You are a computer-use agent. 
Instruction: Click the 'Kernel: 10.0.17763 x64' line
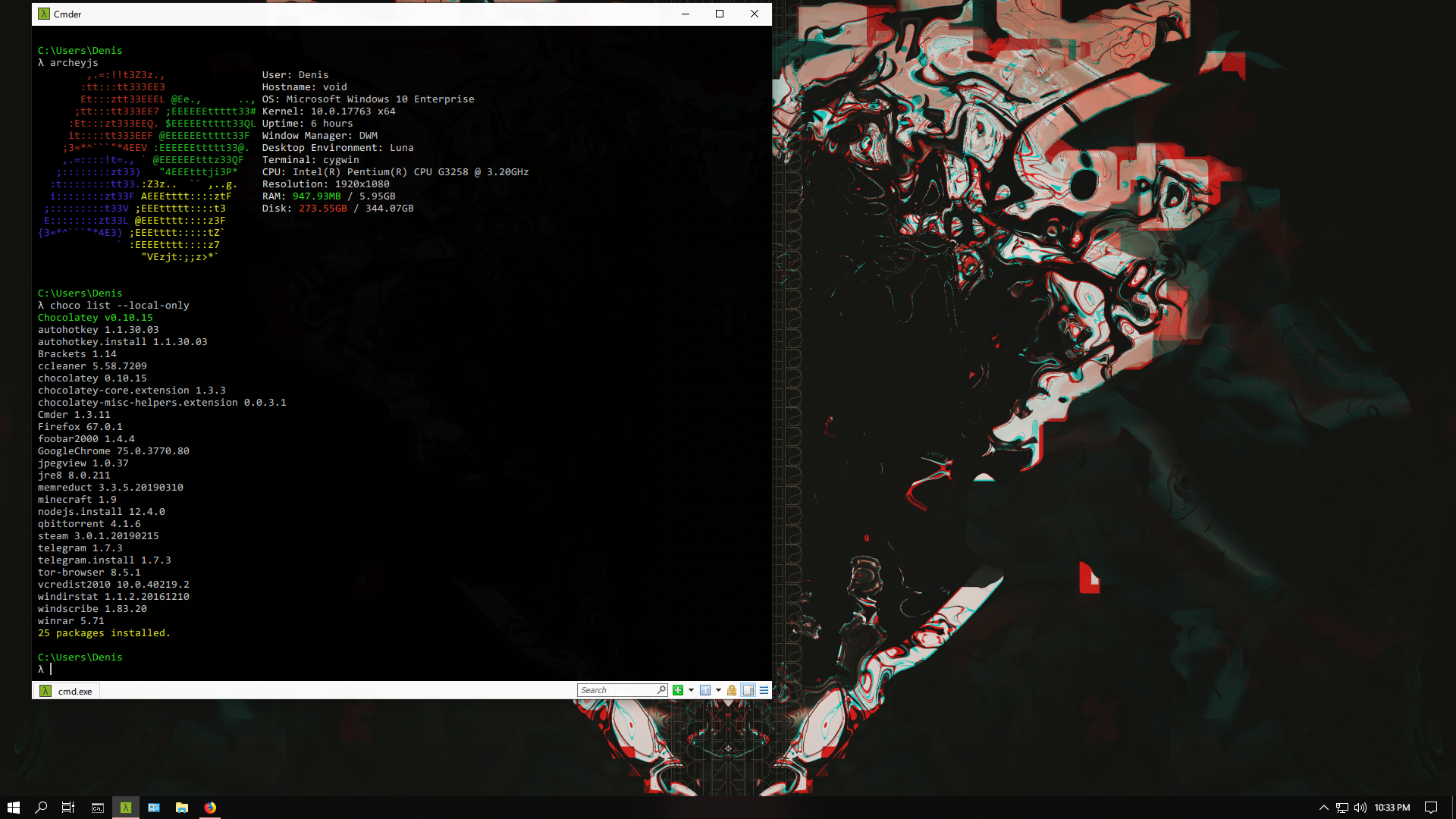tap(329, 111)
